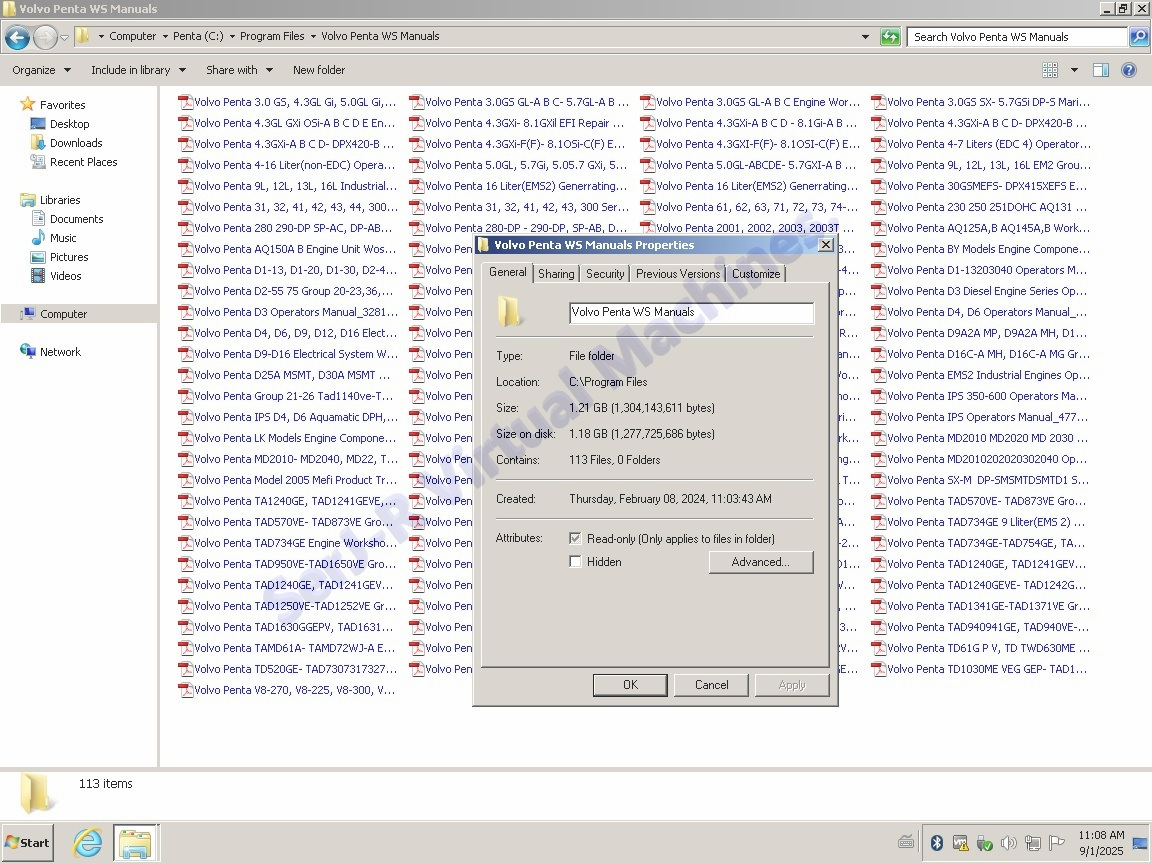Viewport: 1152px width, 864px height.
Task: Open the Volvo Penta V8-270 PDF file
Action: coord(294,690)
